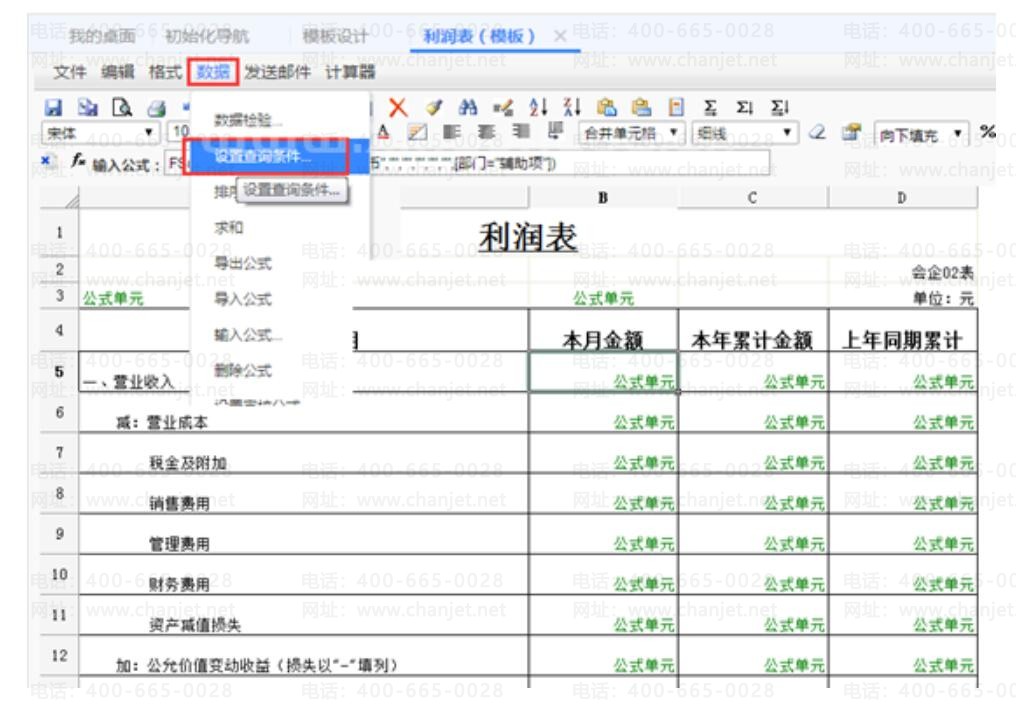This screenshot has width=1016, height=709.
Task: Click the Print printer icon
Action: point(156,108)
